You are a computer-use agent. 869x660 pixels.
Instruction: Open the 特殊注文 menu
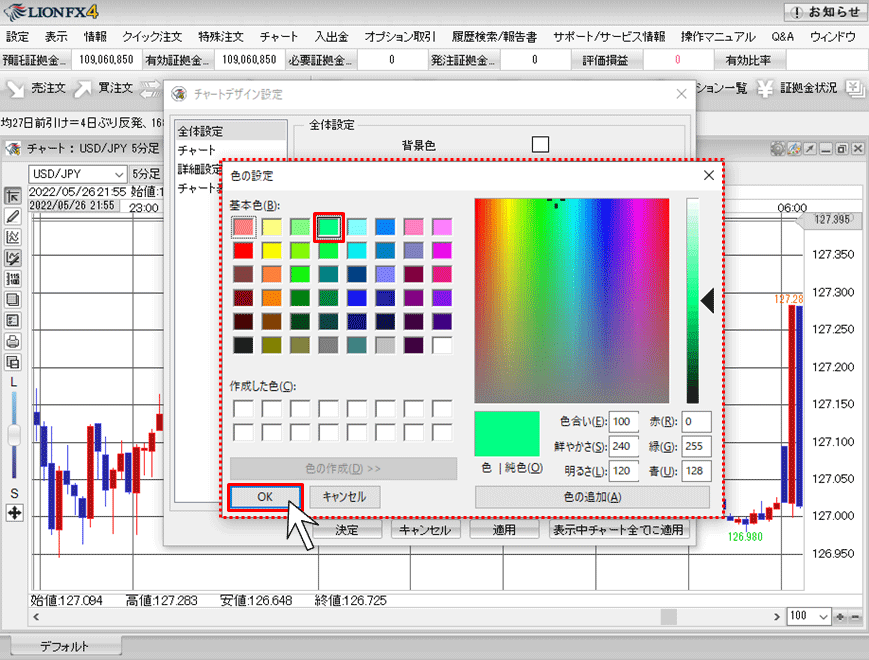point(221,37)
